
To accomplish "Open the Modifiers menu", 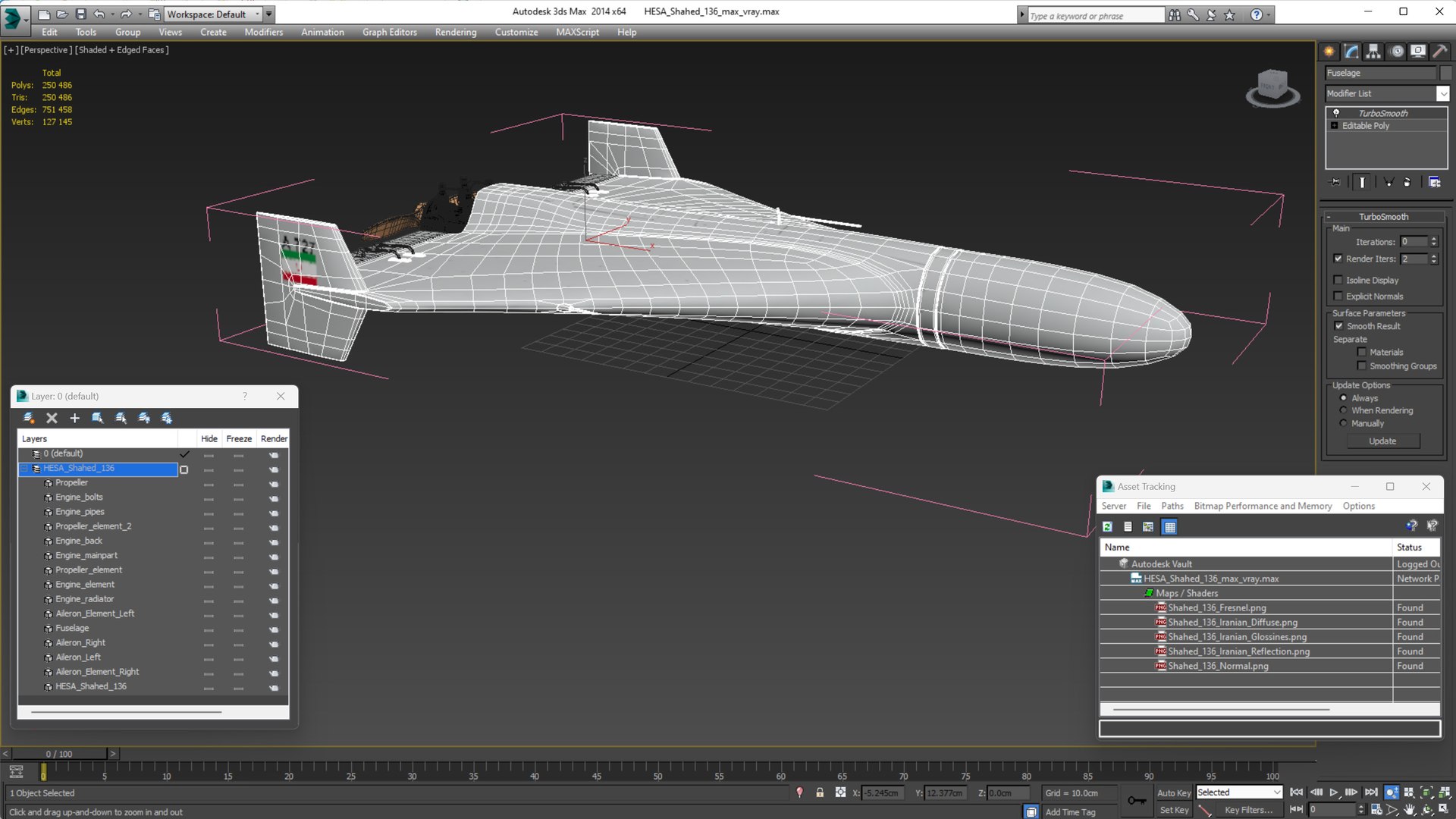I will pos(263,32).
